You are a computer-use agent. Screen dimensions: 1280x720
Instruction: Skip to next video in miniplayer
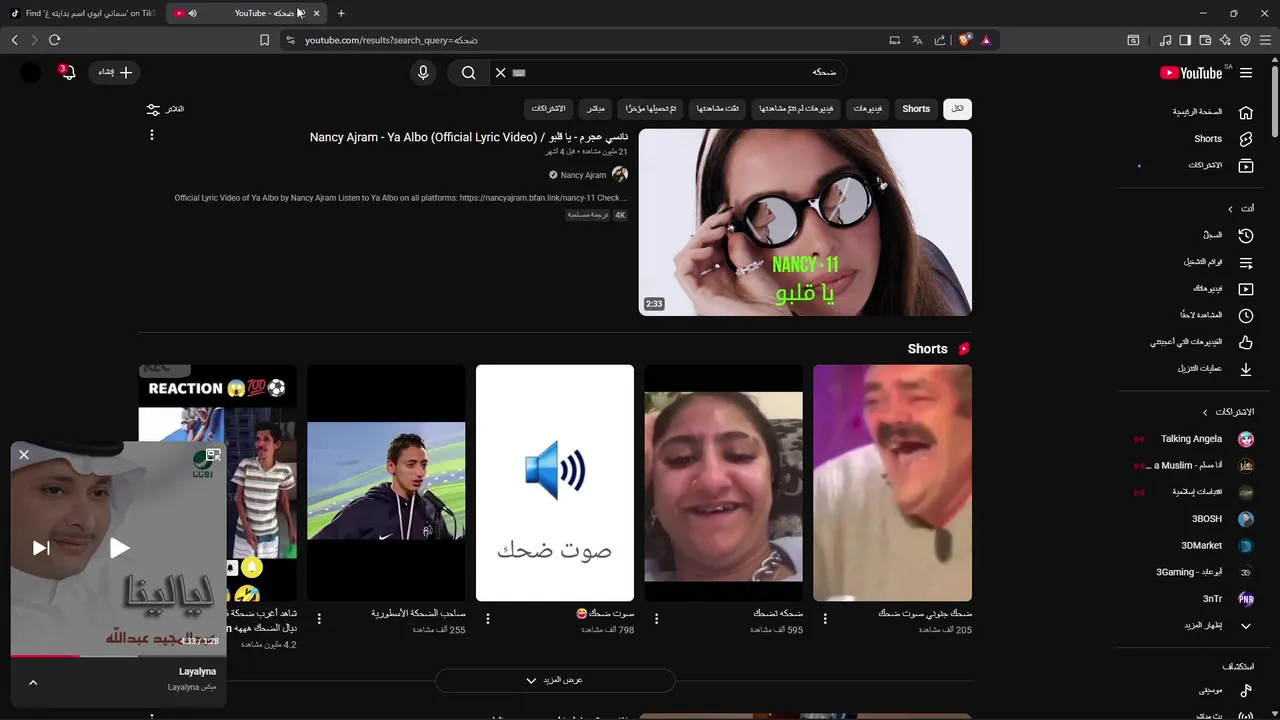pos(41,548)
